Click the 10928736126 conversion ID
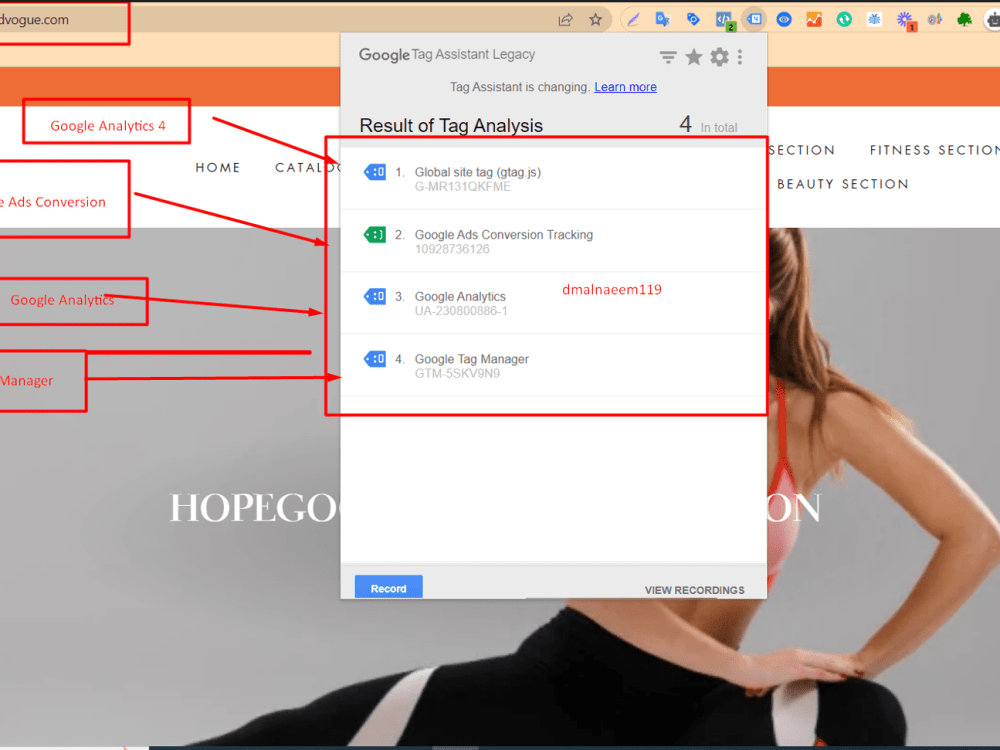Screen dimensions: 1000x750 (452, 249)
